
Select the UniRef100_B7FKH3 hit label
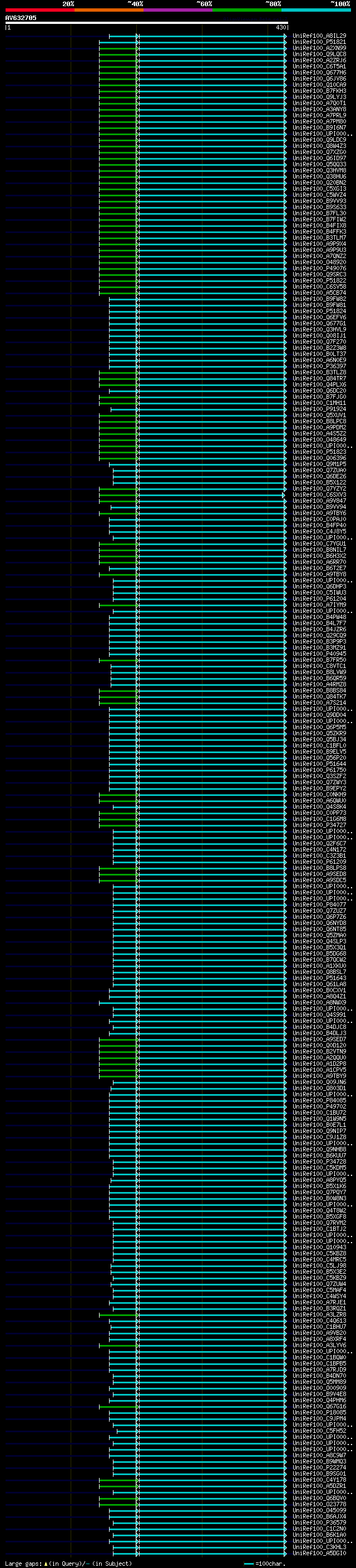pos(319,91)
